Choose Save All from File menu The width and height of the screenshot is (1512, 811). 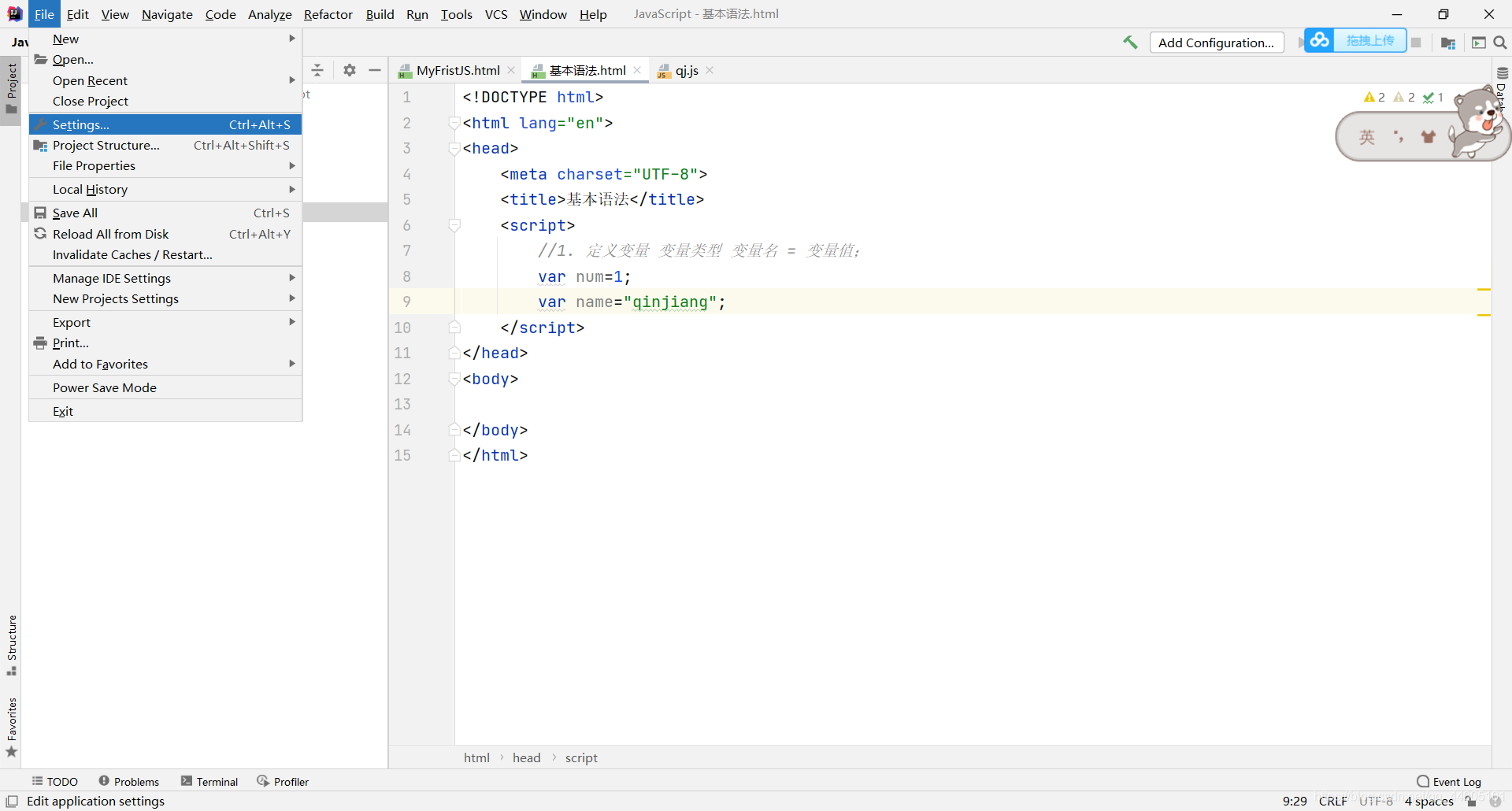(x=165, y=213)
